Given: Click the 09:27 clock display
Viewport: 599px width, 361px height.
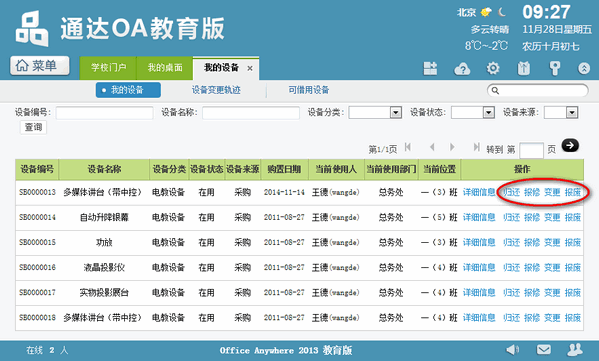Looking at the screenshot, I should click(x=546, y=12).
